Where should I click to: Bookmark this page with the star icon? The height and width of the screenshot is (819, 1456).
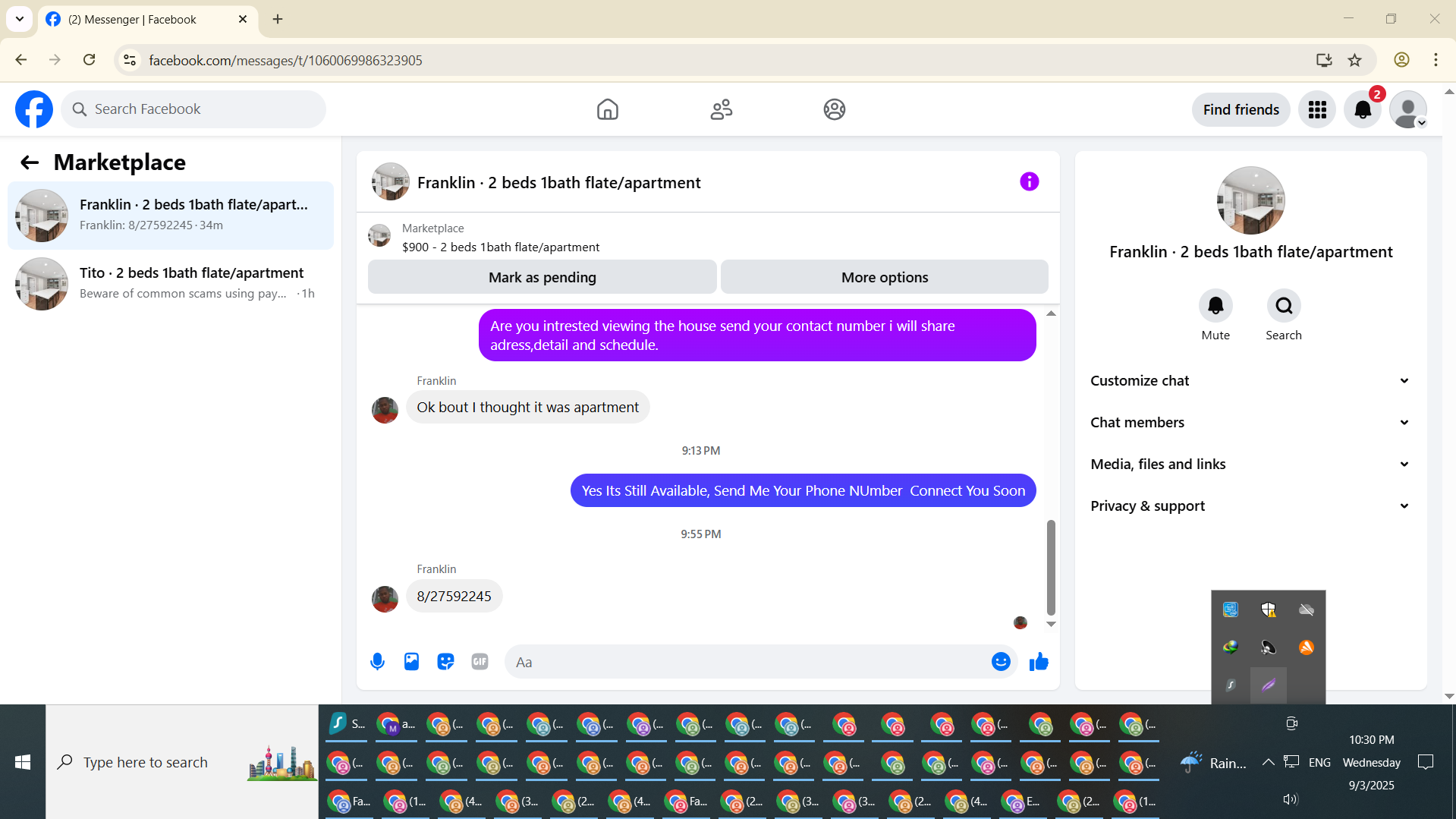[1355, 60]
